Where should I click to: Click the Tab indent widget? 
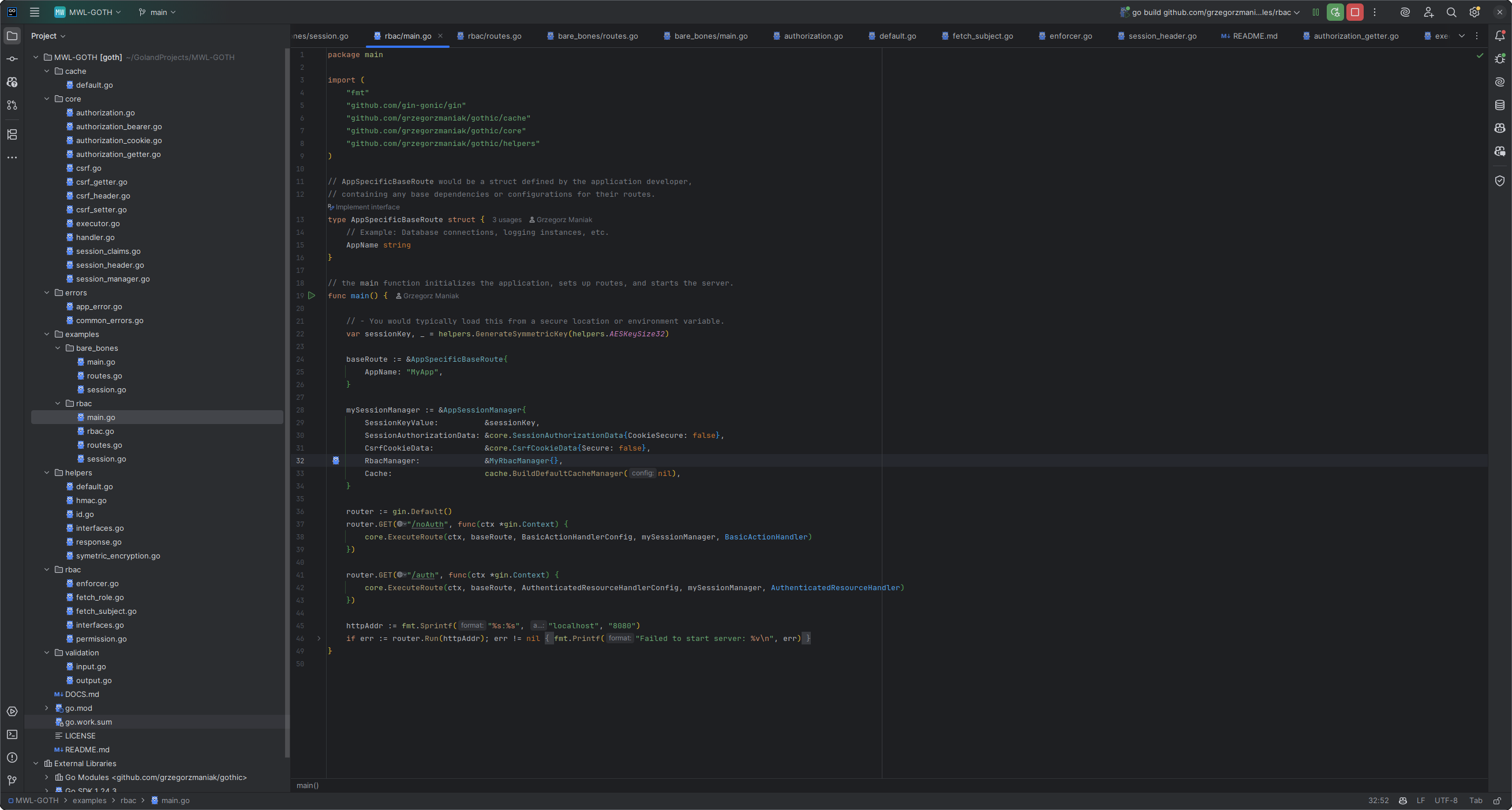1475,801
